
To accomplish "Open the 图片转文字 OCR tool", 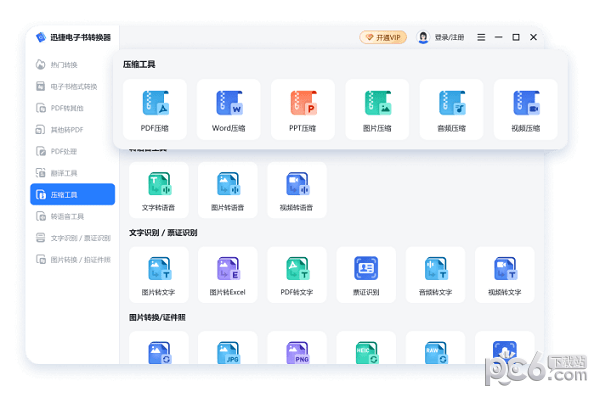I will [158, 275].
